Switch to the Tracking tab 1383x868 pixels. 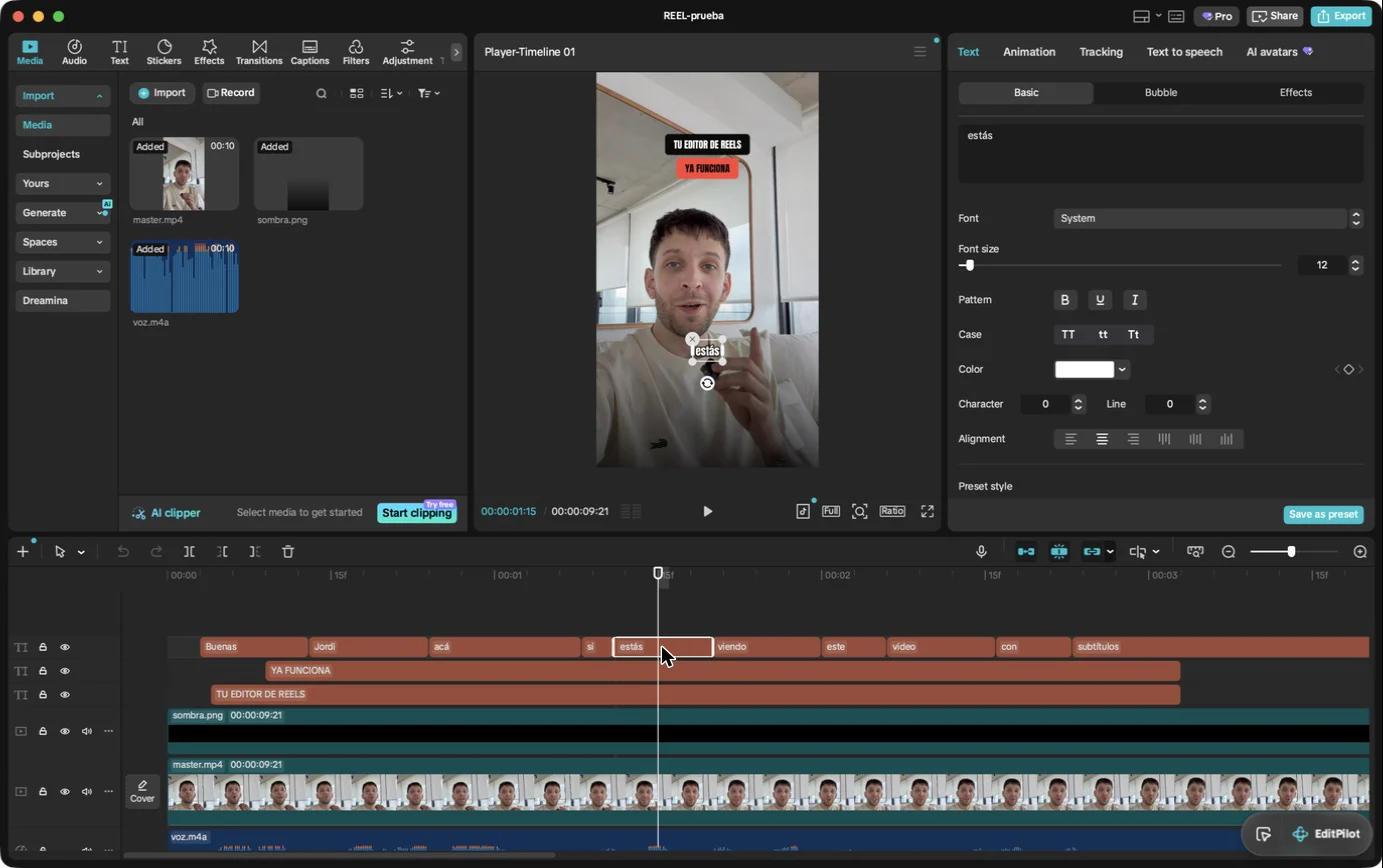click(1101, 52)
